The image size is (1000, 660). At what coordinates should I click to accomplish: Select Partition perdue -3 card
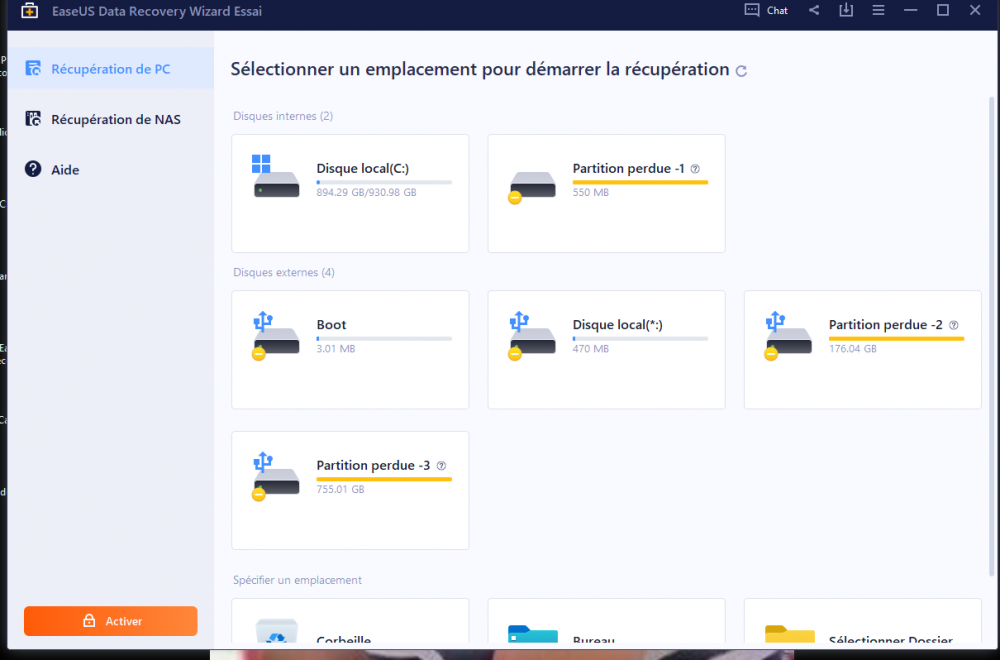coord(350,490)
